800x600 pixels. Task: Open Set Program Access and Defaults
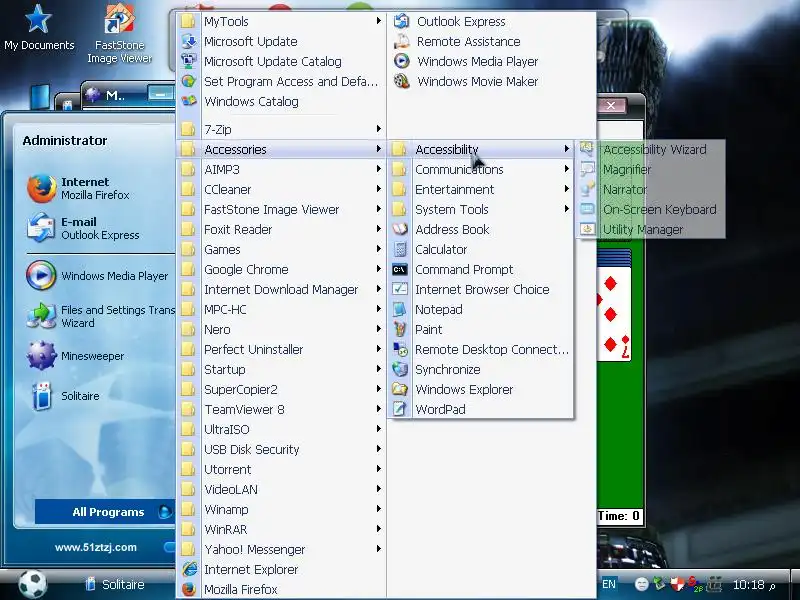coord(281,81)
